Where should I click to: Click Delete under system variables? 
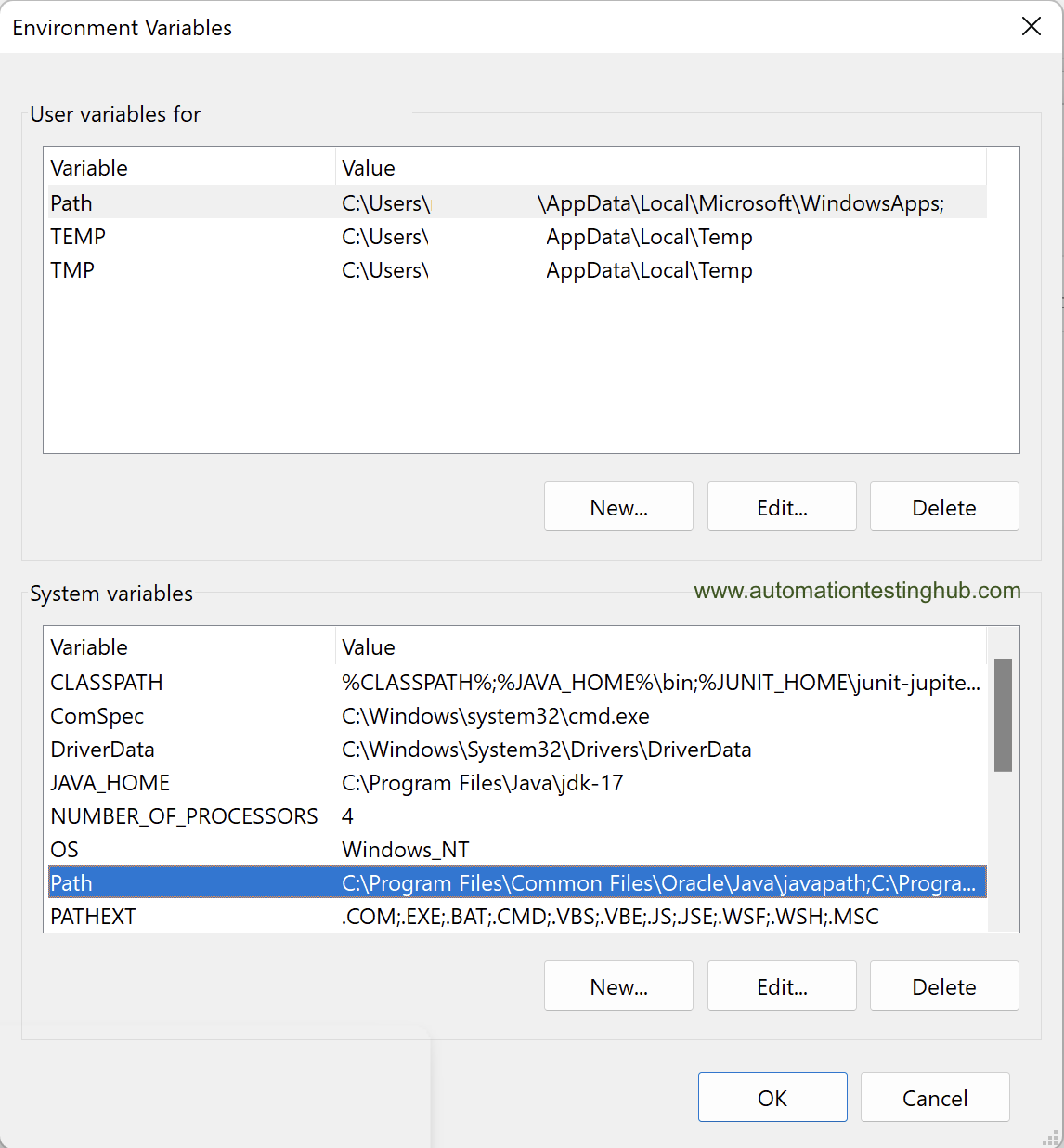coord(944,985)
